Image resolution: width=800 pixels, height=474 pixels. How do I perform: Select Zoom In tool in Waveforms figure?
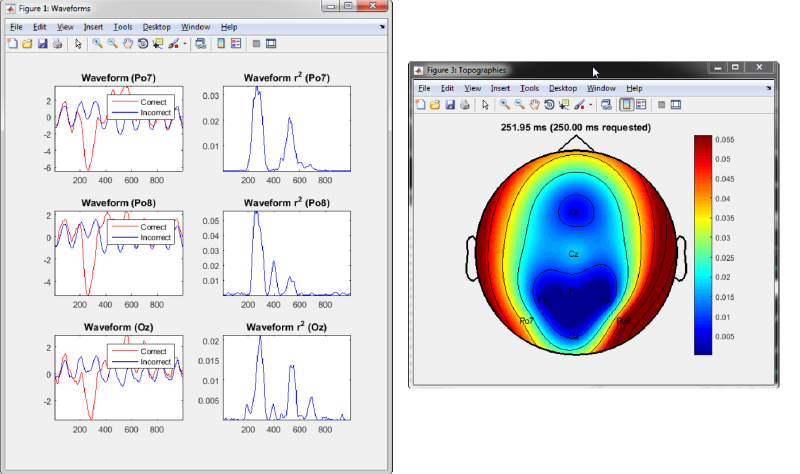pyautogui.click(x=97, y=44)
